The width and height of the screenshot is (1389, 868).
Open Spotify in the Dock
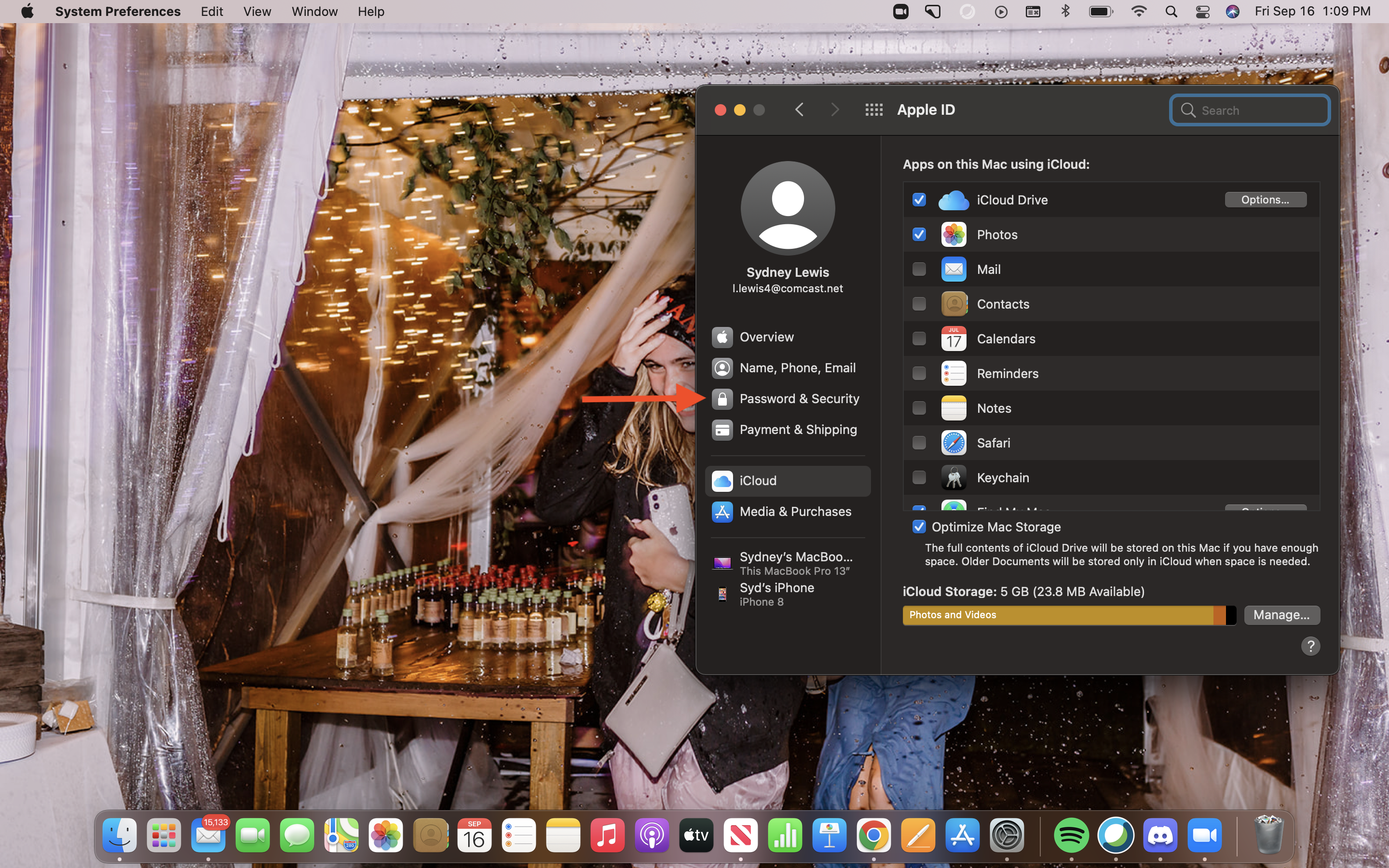(x=1072, y=835)
